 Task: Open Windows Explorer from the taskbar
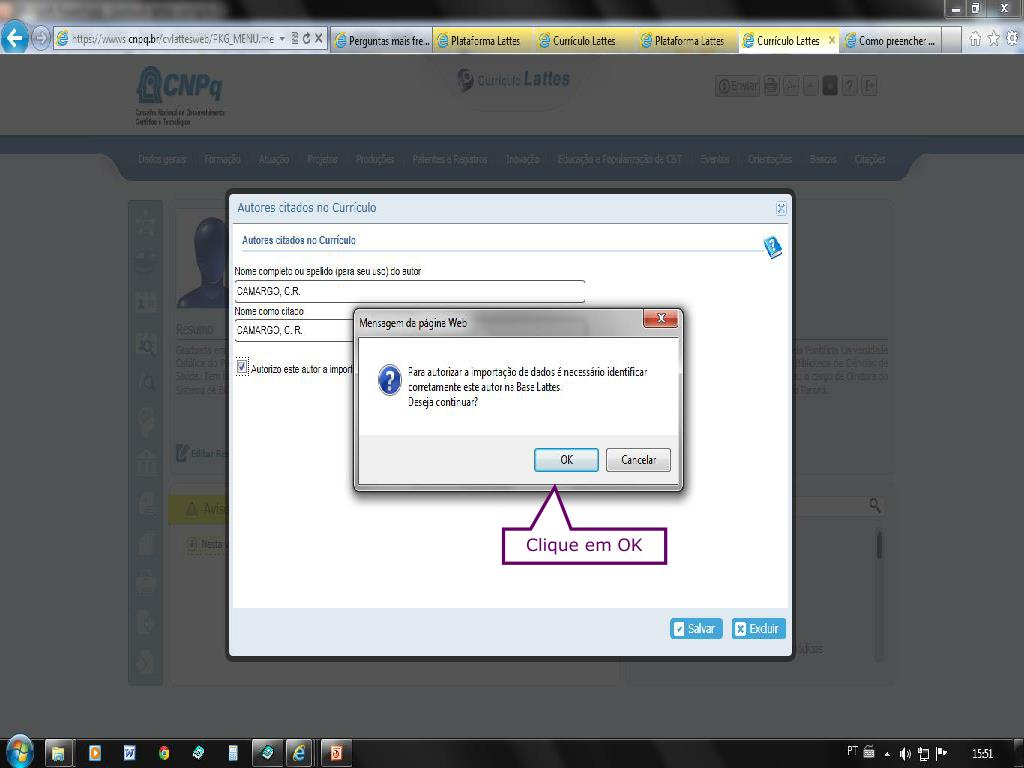tap(57, 753)
